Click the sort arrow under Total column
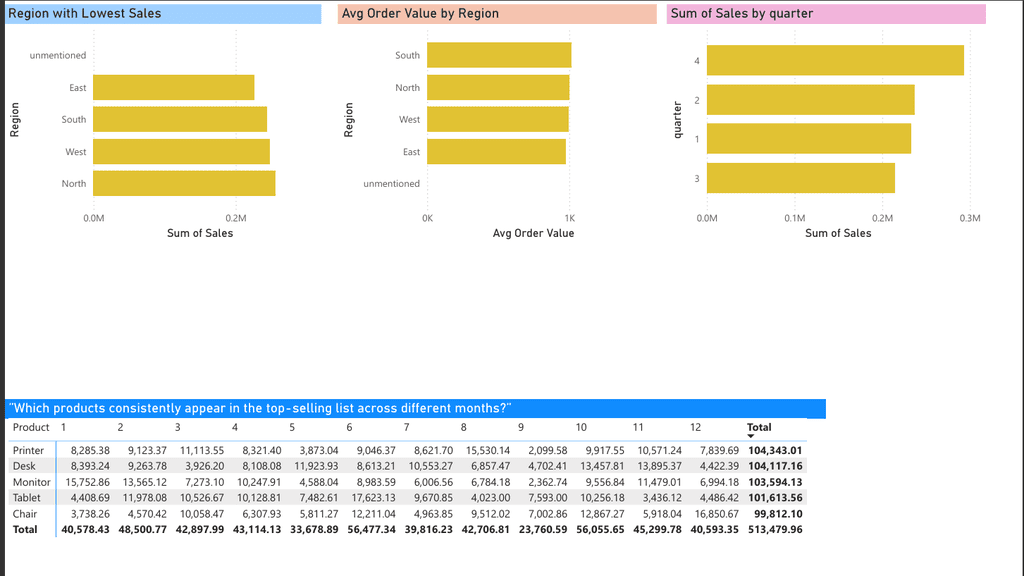This screenshot has height=576, width=1024. (x=752, y=437)
